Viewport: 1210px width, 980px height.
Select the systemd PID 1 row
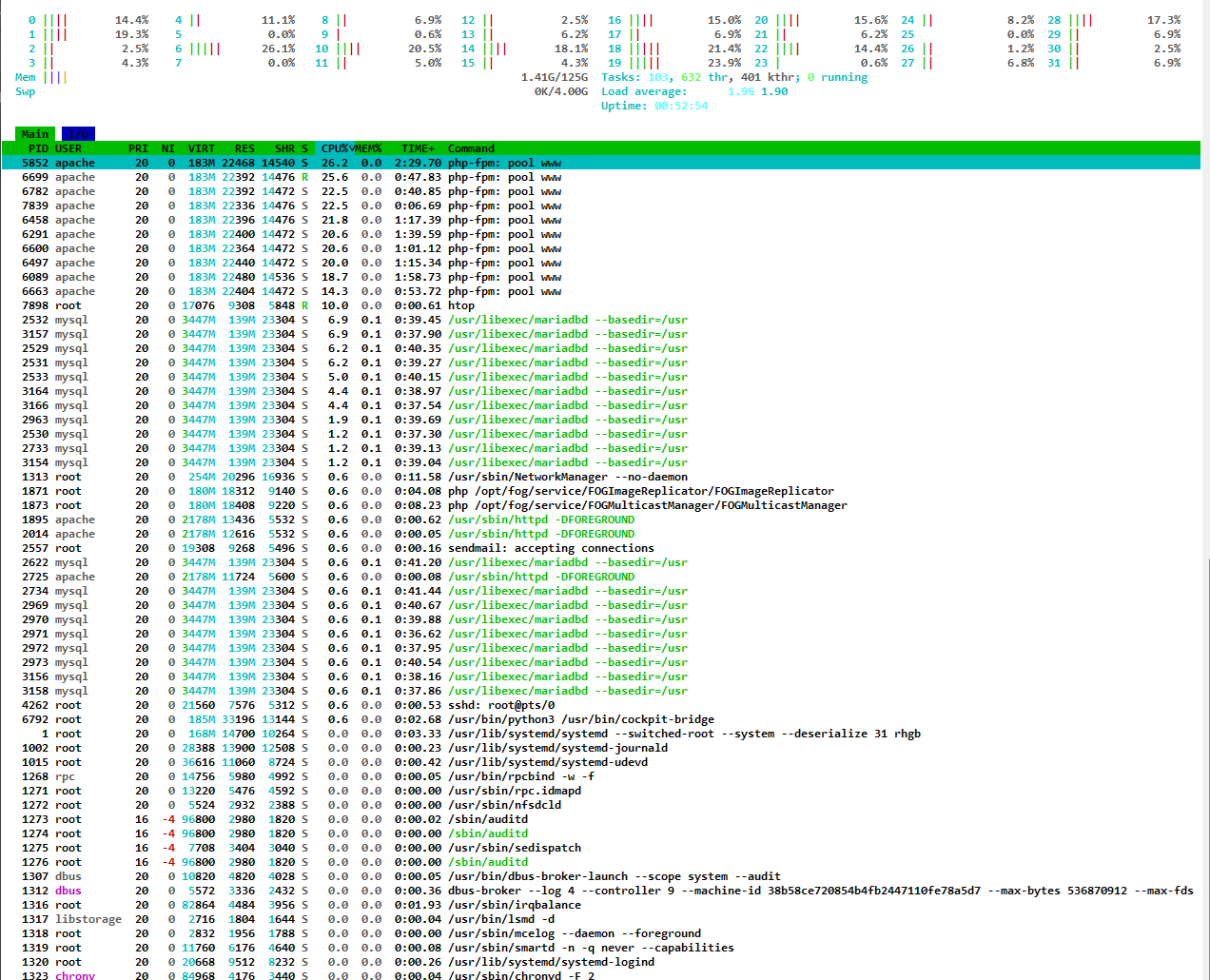tap(571, 734)
